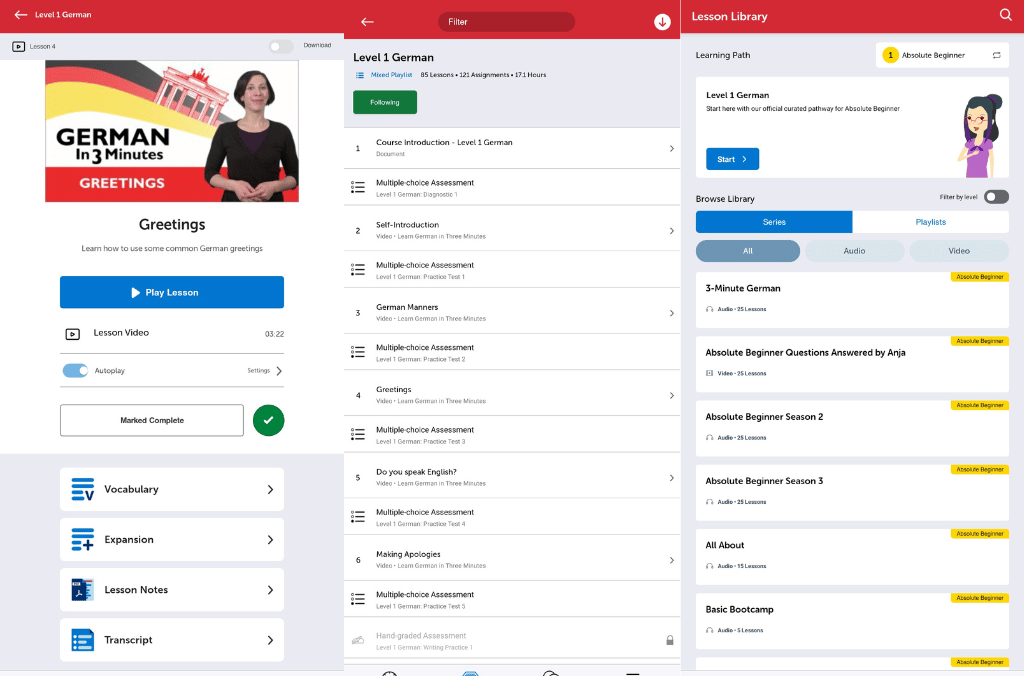Click the Transcript document icon
The height and width of the screenshot is (676, 1024).
pyautogui.click(x=83, y=640)
